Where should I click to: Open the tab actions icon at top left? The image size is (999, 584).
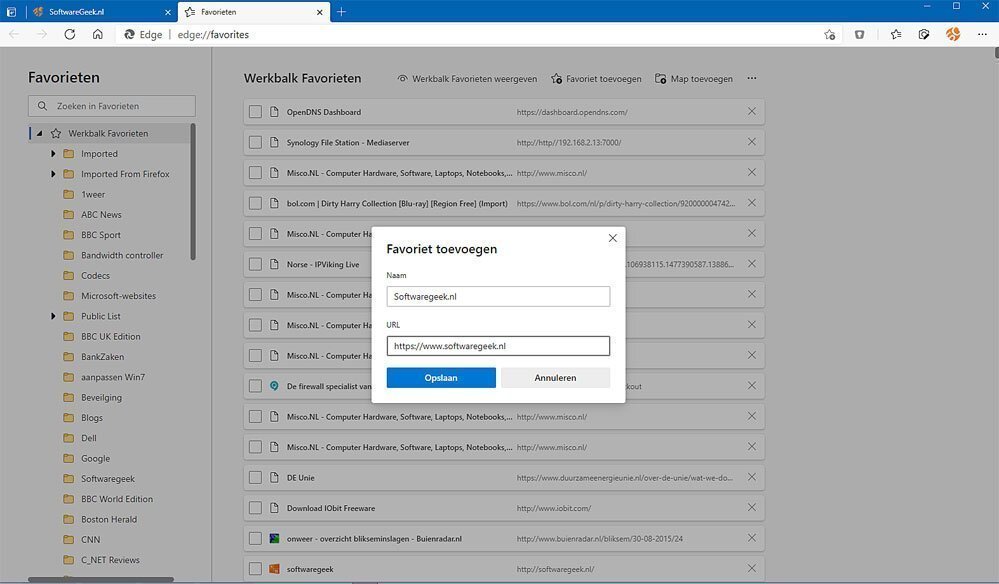tap(11, 11)
